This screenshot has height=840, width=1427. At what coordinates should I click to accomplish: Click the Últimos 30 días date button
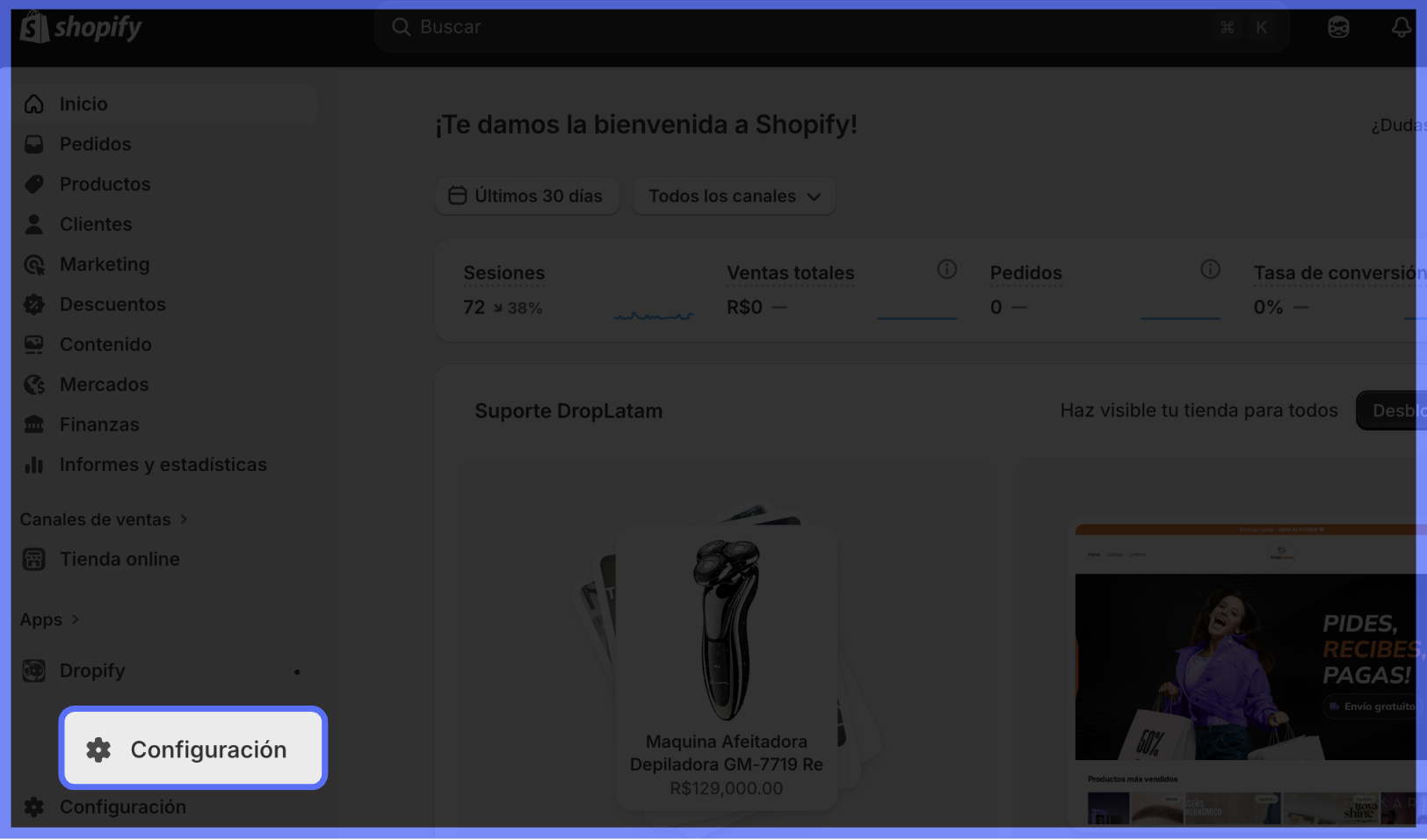tap(526, 196)
